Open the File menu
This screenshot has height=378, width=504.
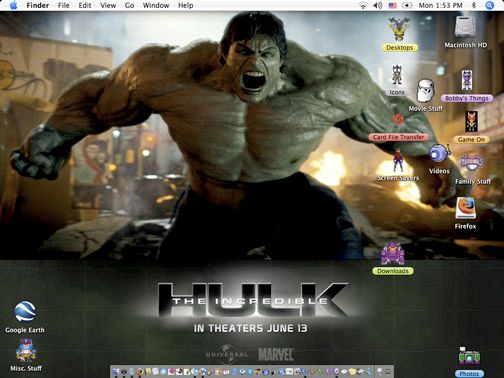click(x=63, y=5)
